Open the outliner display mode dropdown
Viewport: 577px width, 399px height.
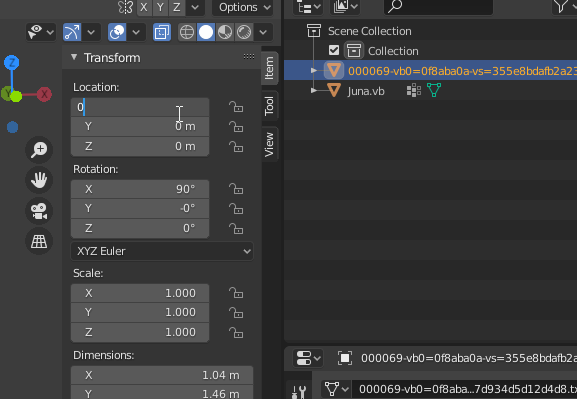[x=345, y=7]
